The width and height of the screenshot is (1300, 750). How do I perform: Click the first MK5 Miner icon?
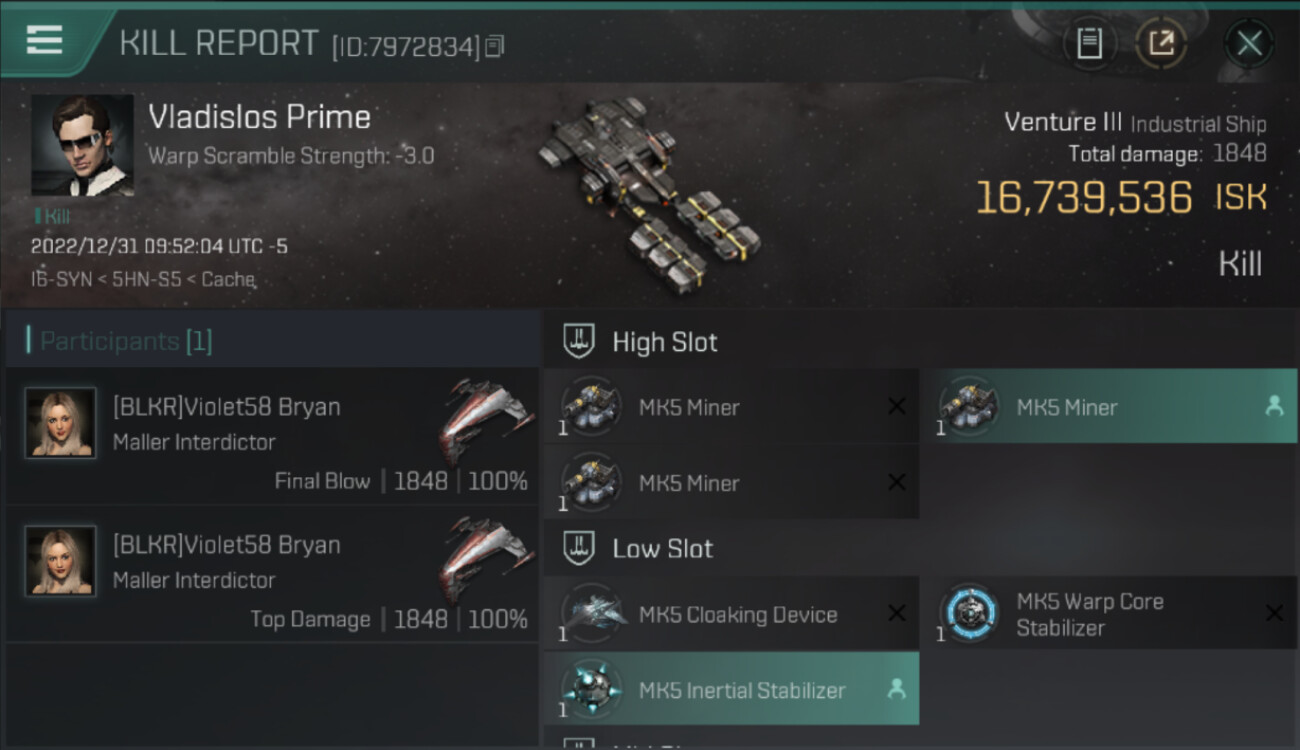click(591, 407)
